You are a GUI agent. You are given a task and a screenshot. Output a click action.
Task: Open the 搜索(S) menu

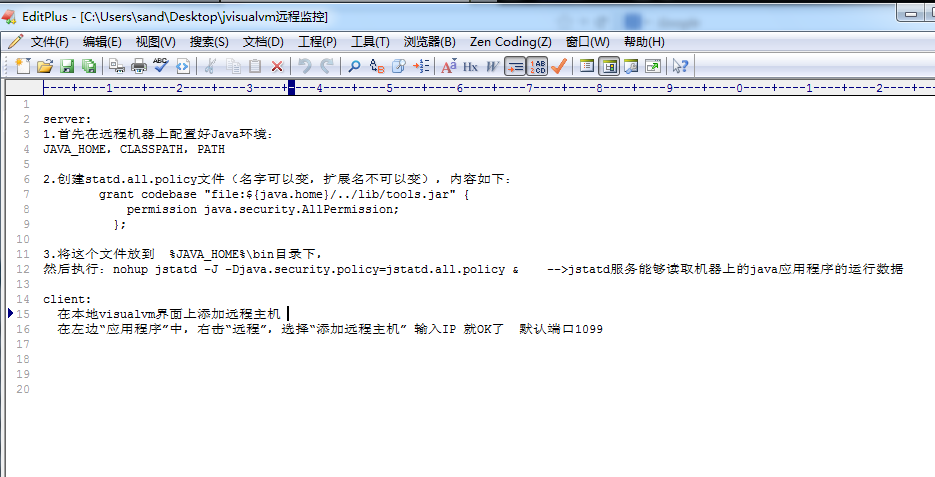coord(209,42)
